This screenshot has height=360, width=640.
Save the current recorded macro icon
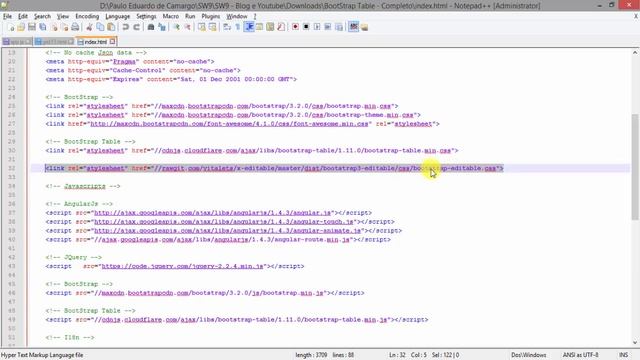(339, 27)
